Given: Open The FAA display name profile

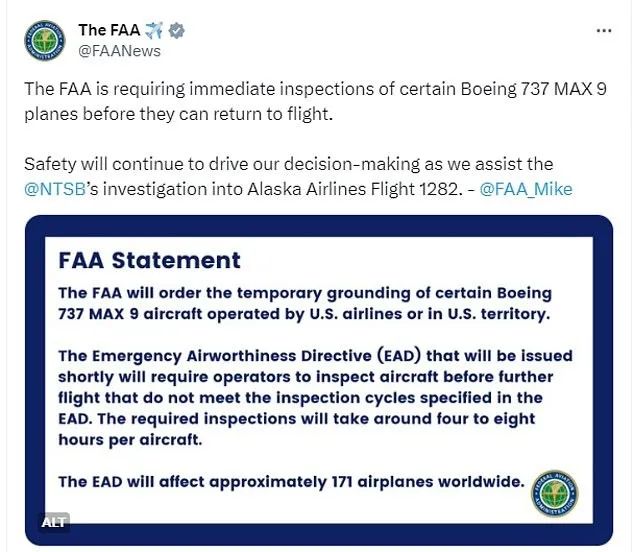Looking at the screenshot, I should pyautogui.click(x=109, y=30).
